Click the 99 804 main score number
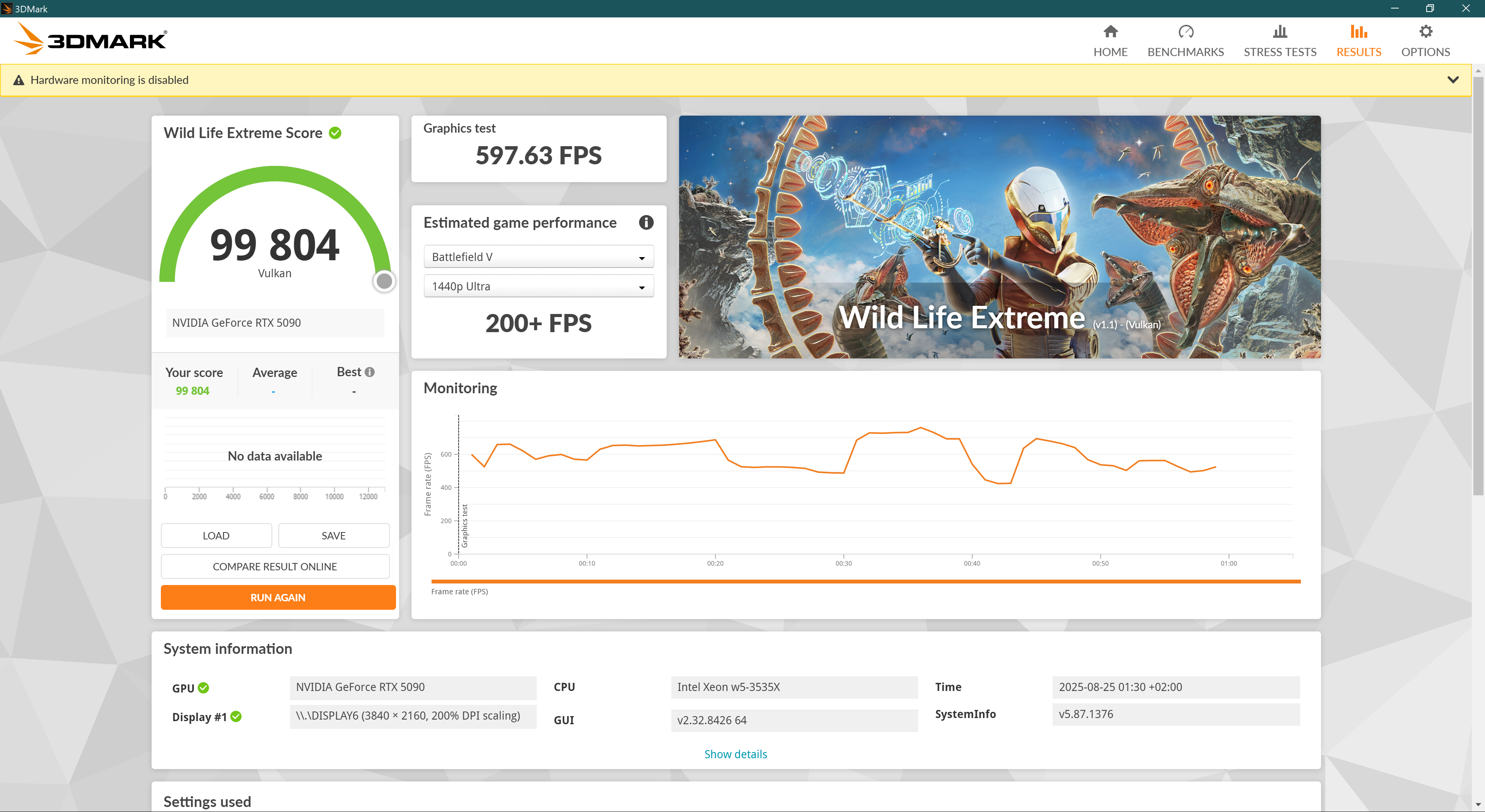This screenshot has width=1485, height=812. [275, 245]
